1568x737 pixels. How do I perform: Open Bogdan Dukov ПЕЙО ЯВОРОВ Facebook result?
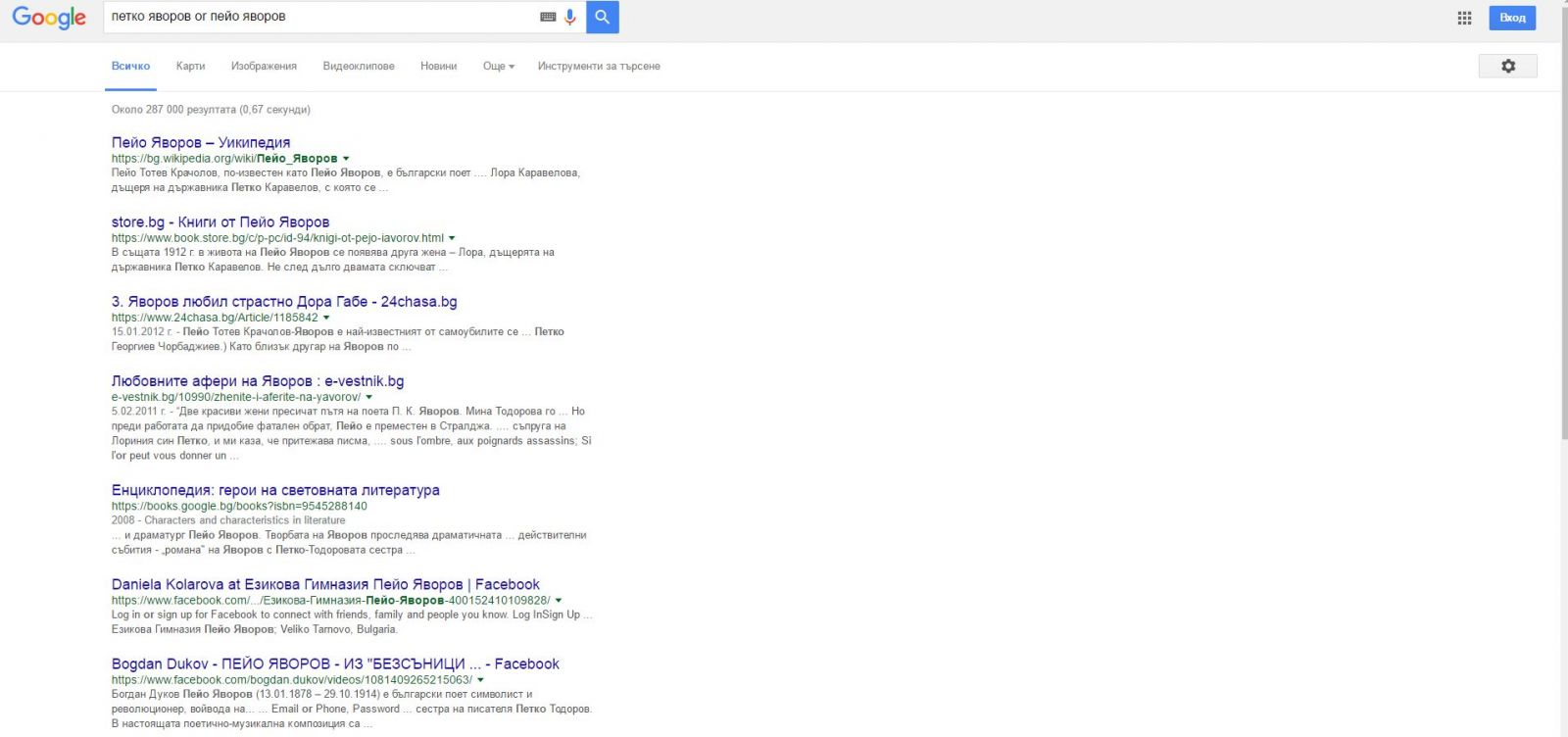coord(335,663)
